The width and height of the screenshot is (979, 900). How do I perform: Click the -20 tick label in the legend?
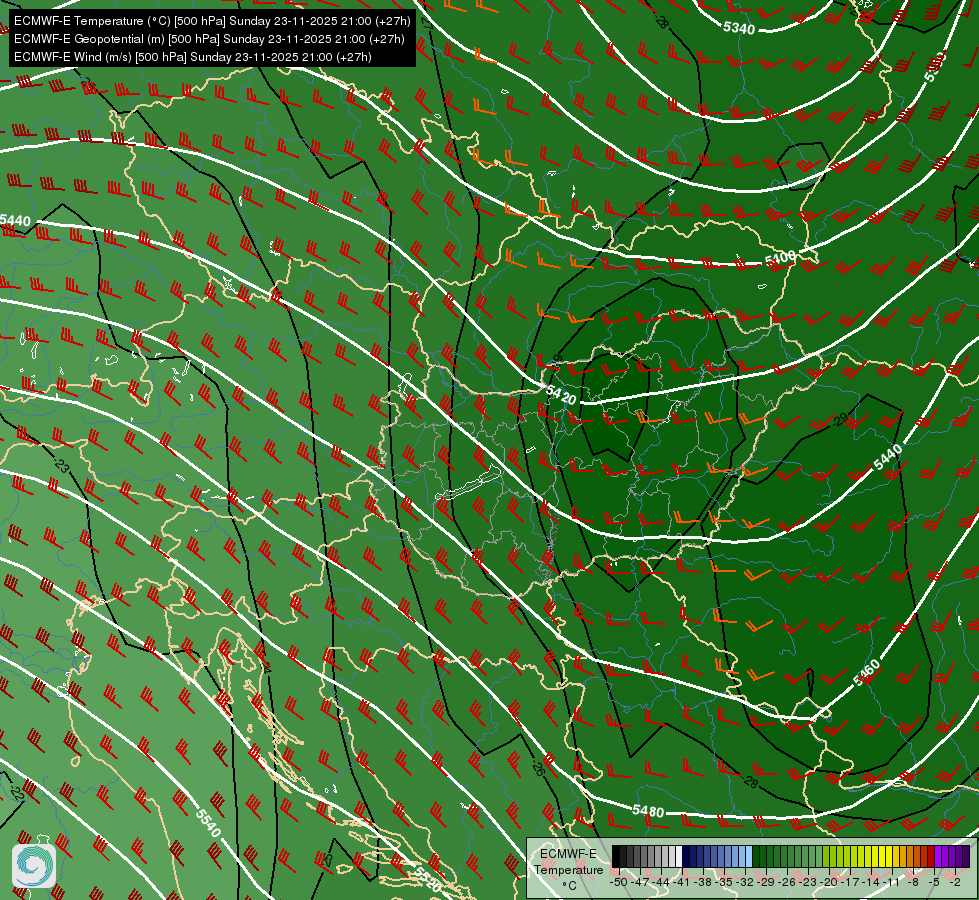point(829,883)
